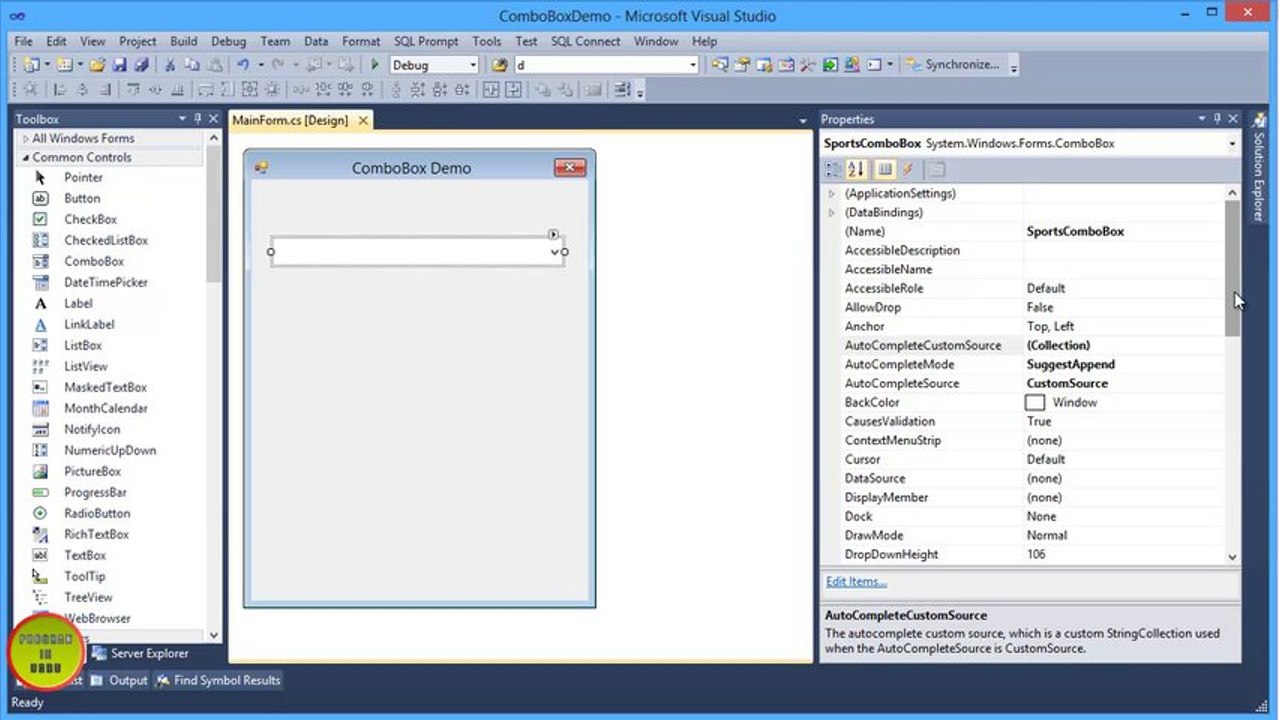The image size is (1279, 720).
Task: Click the Align to Grid layout icon
Action: click(30, 90)
